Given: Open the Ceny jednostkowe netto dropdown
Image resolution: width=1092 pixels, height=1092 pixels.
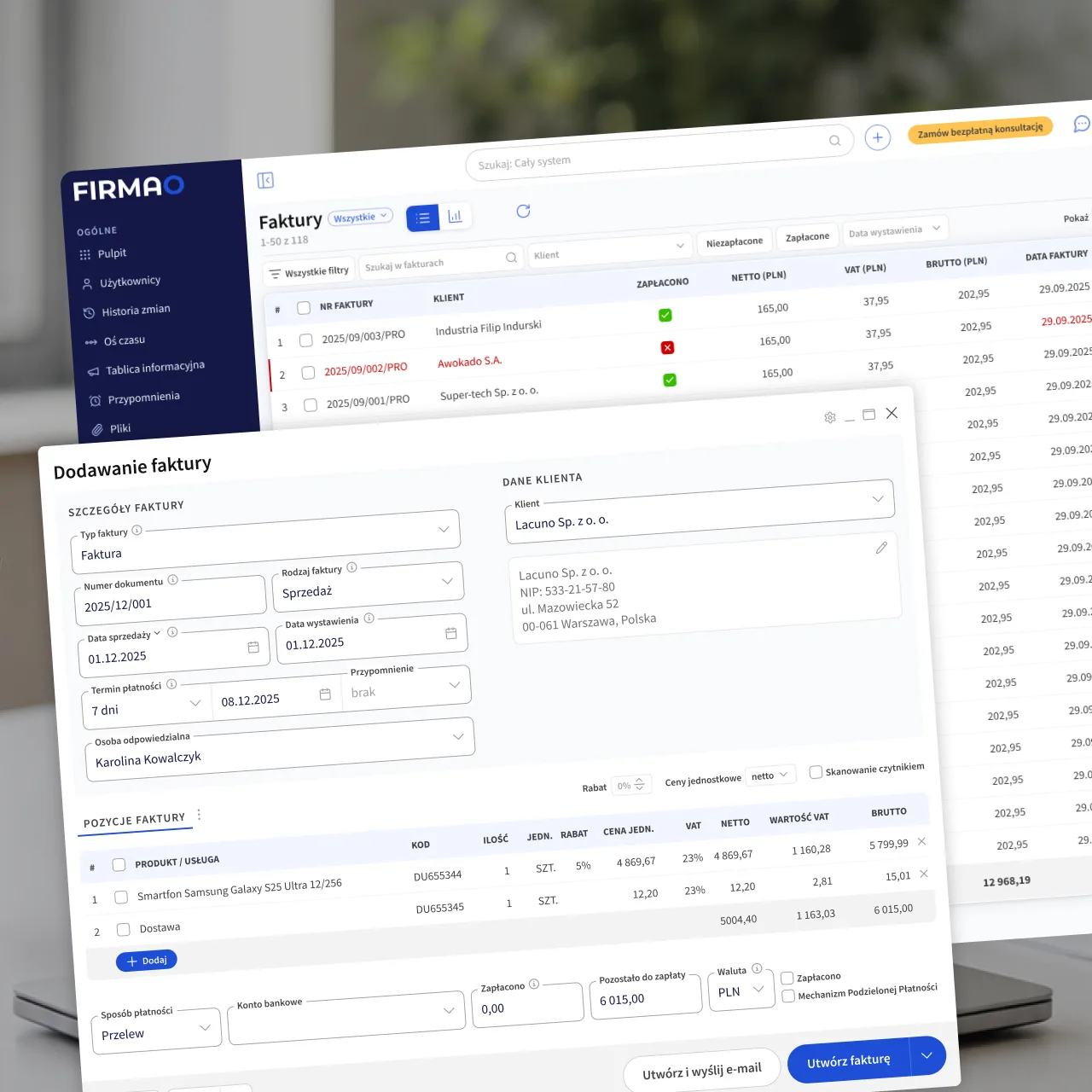Looking at the screenshot, I should [771, 775].
